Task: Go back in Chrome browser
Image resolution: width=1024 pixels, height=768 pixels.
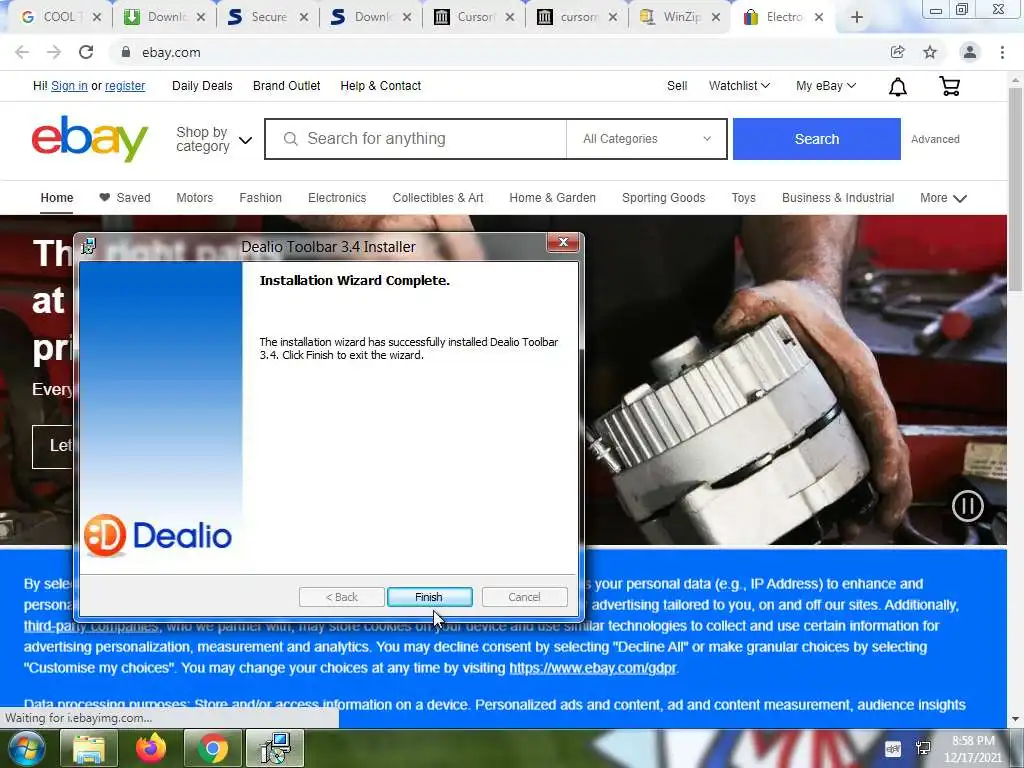Action: click(22, 52)
